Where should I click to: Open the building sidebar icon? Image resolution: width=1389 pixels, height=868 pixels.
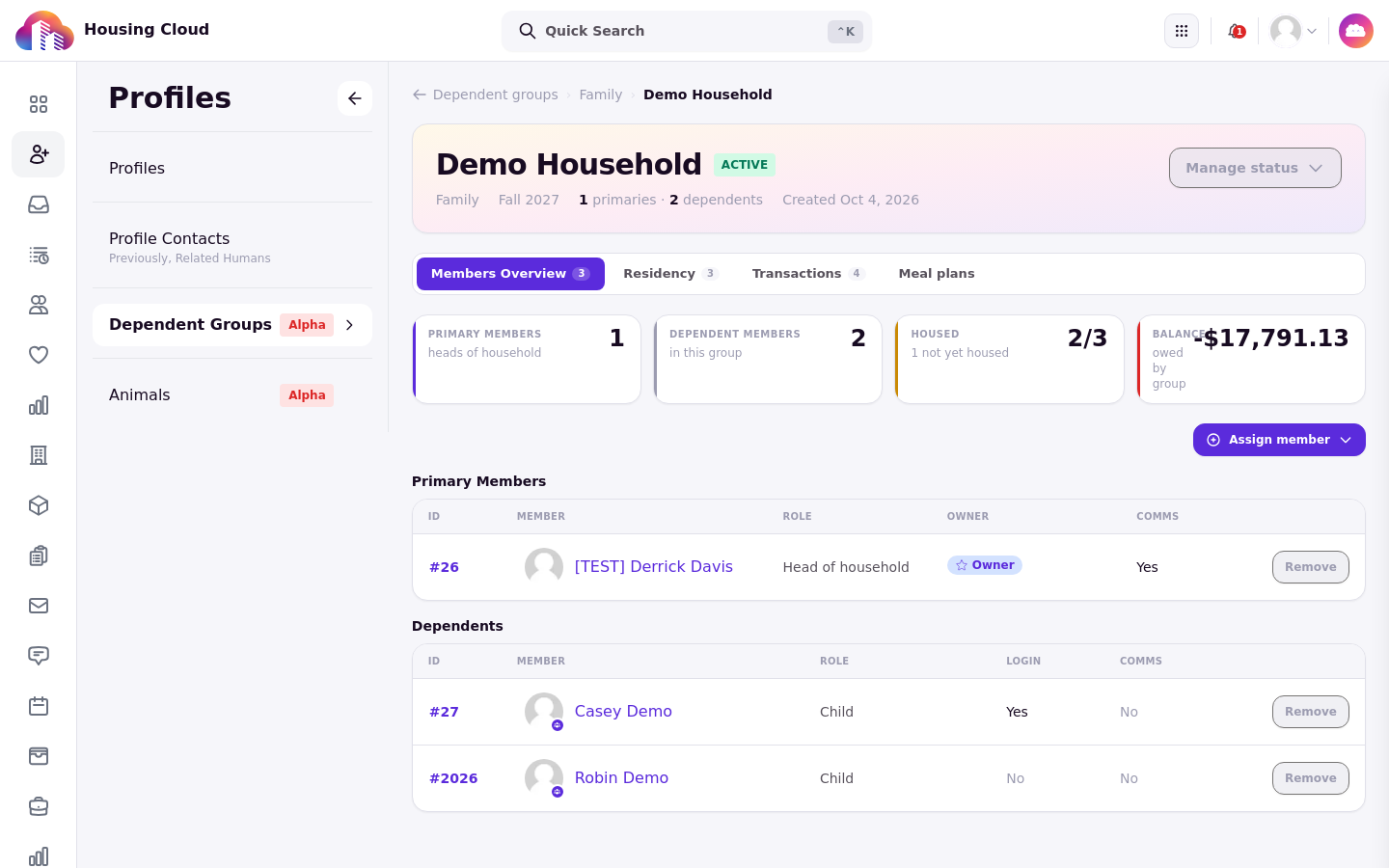[x=39, y=455]
